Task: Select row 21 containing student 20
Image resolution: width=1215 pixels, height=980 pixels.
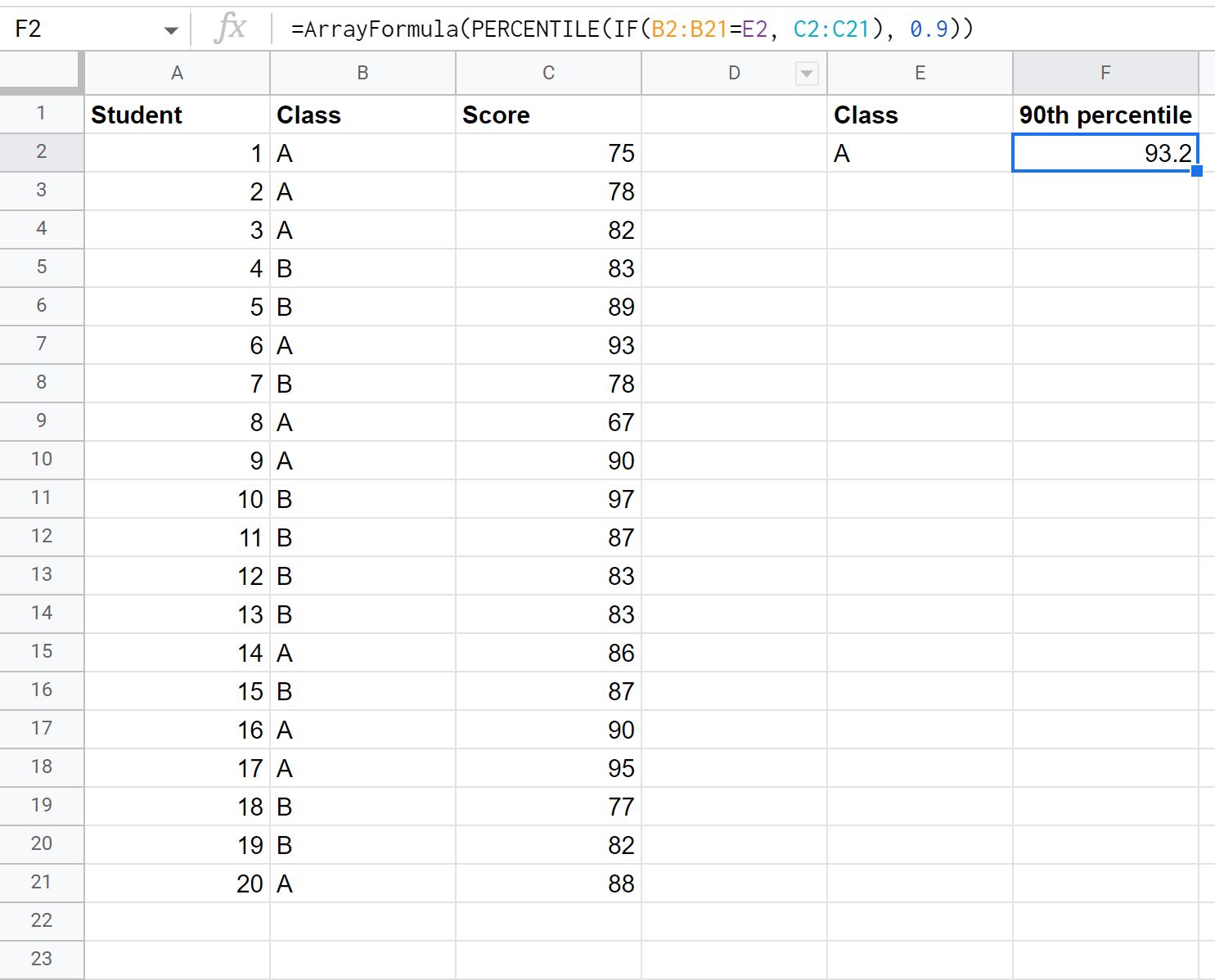Action: tap(42, 883)
